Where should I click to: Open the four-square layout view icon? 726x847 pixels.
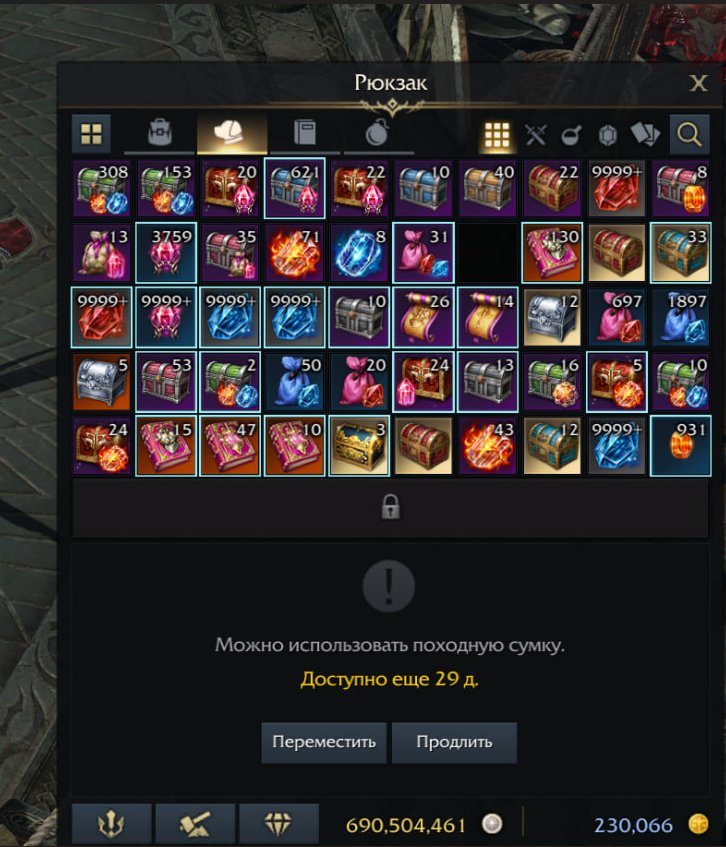91,134
